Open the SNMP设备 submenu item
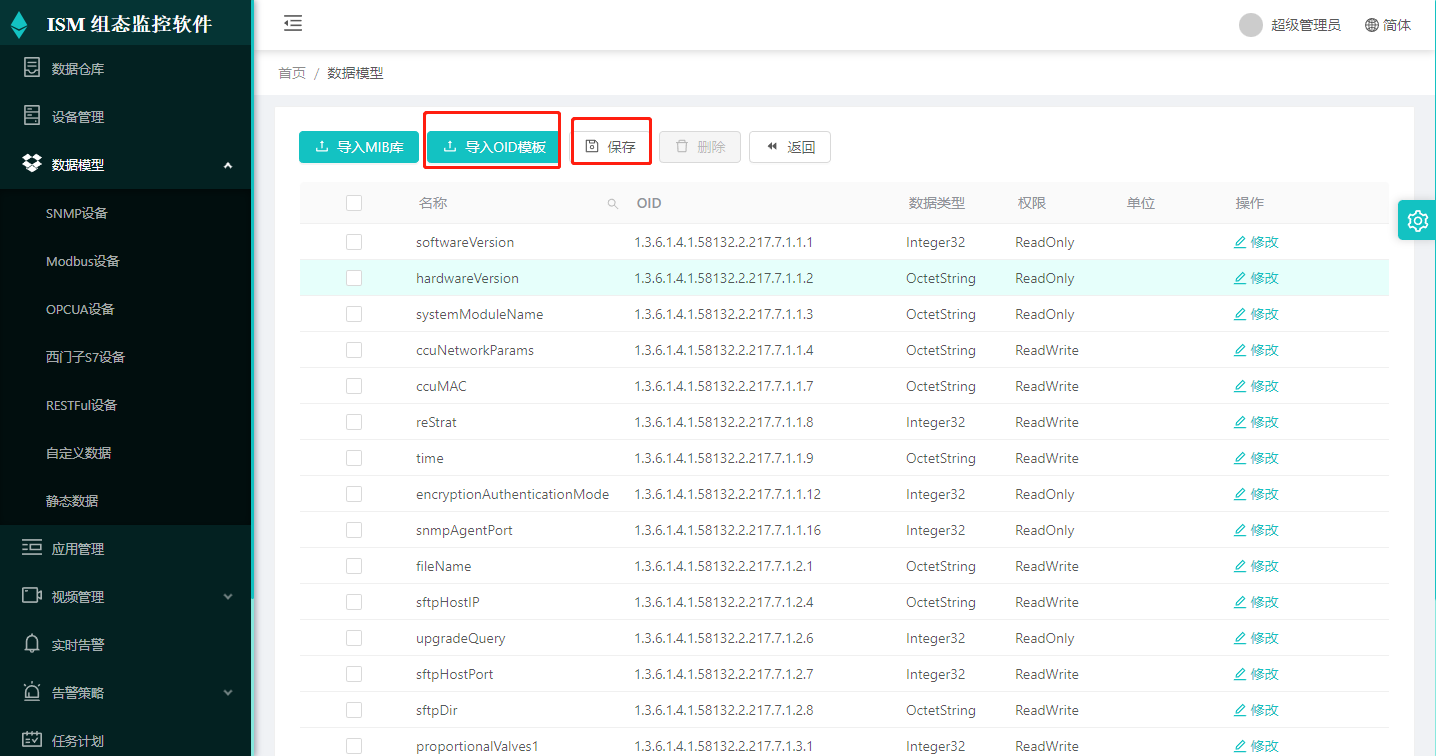The width and height of the screenshot is (1436, 756). 77,213
